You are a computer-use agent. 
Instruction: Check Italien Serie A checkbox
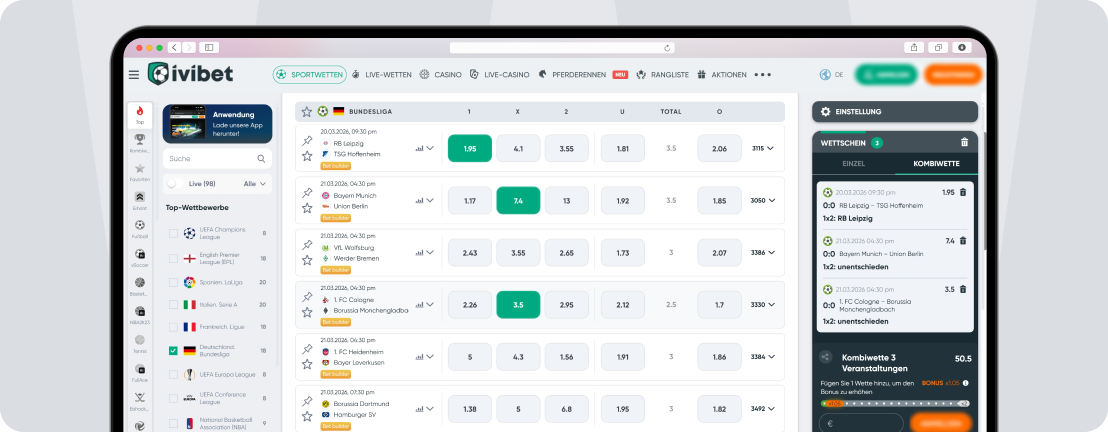click(x=173, y=305)
